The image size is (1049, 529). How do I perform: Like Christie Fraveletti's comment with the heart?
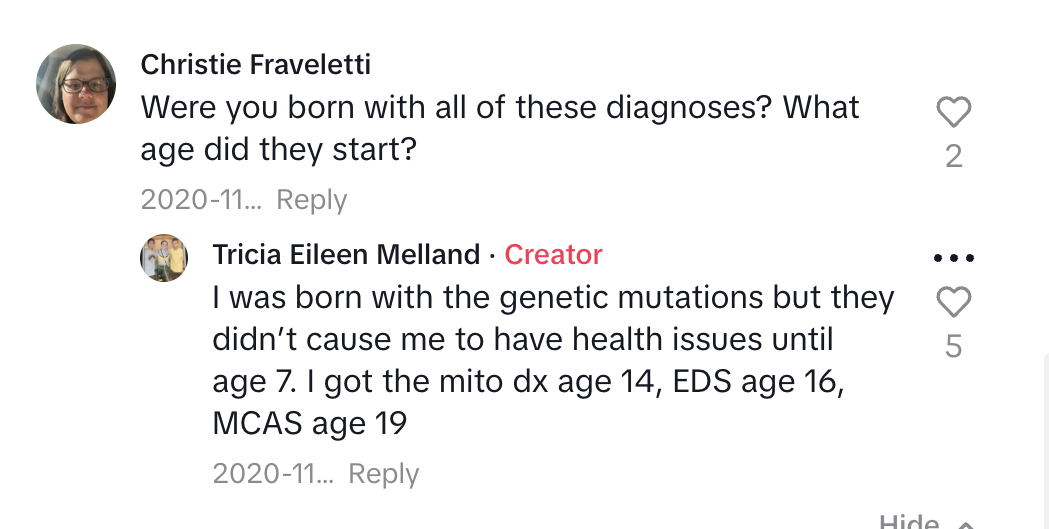(953, 112)
